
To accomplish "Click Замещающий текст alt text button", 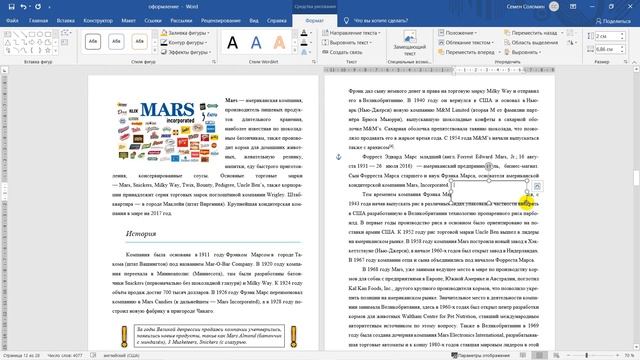I will pos(409,44).
